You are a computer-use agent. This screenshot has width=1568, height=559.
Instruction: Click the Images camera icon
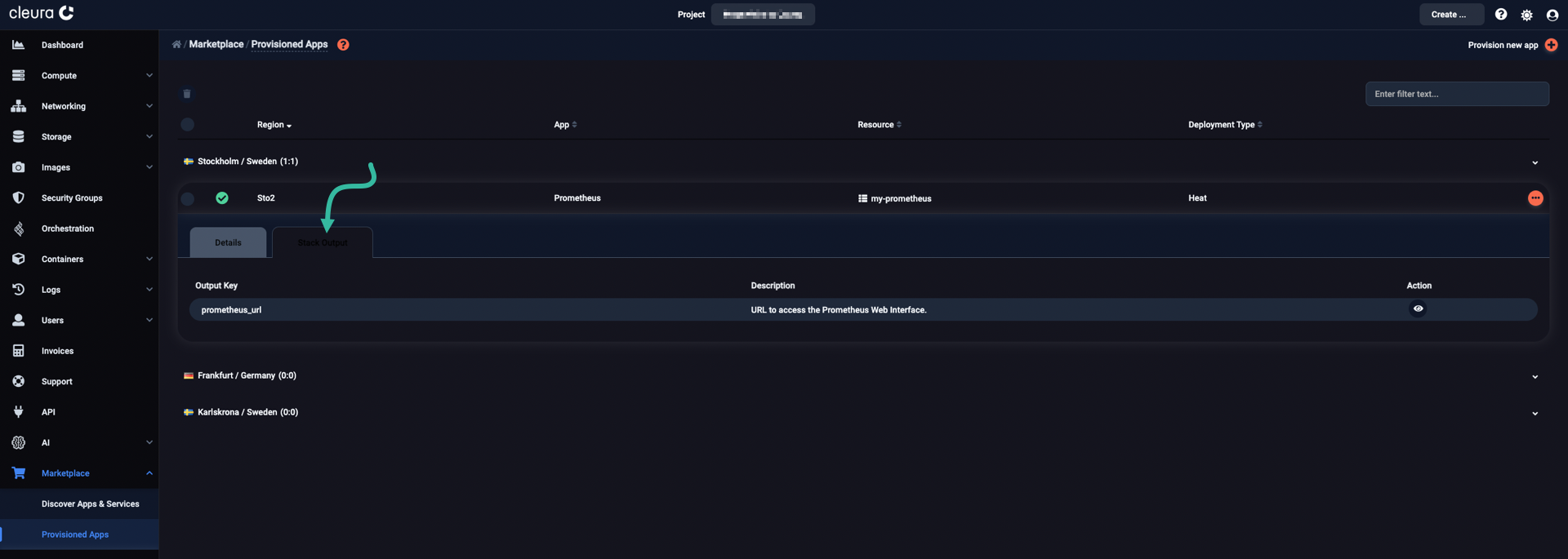pyautogui.click(x=18, y=167)
